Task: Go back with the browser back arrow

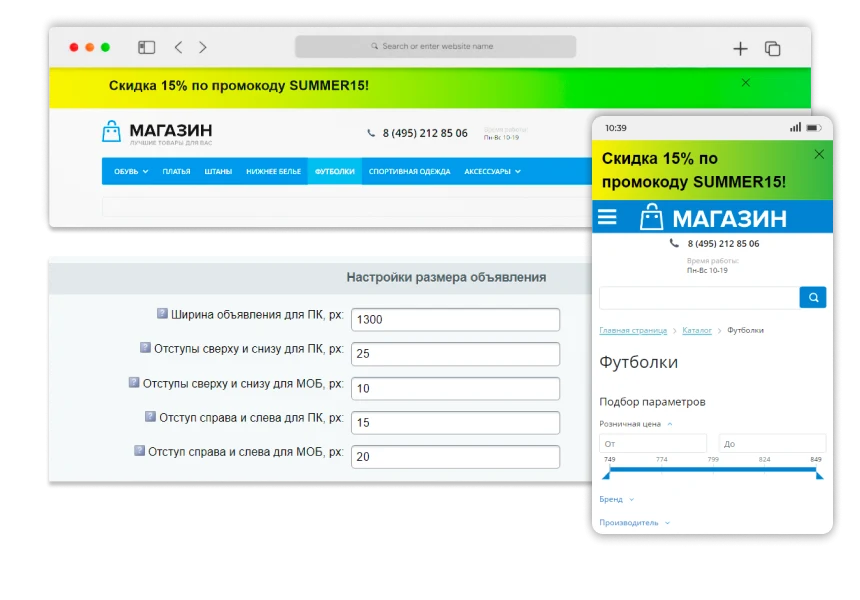Action: pyautogui.click(x=178, y=47)
